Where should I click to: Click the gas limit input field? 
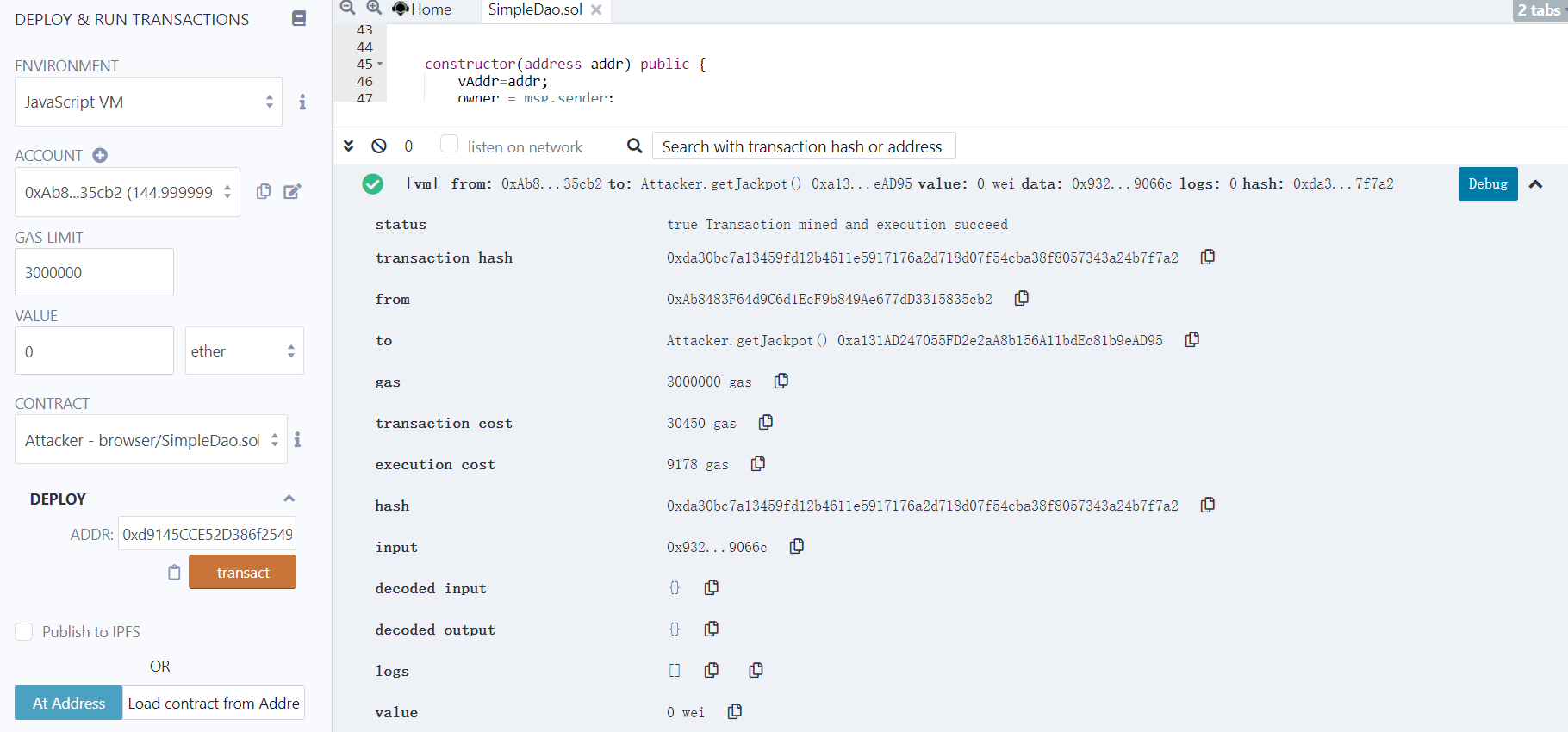pos(94,272)
